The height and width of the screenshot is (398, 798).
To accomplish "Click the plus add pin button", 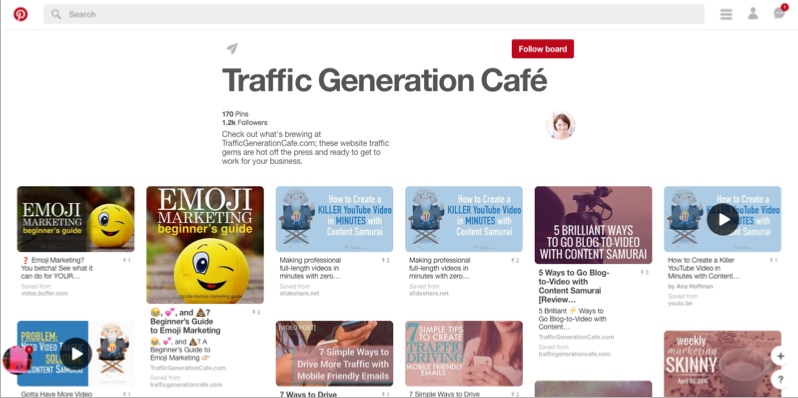I will pos(780,356).
